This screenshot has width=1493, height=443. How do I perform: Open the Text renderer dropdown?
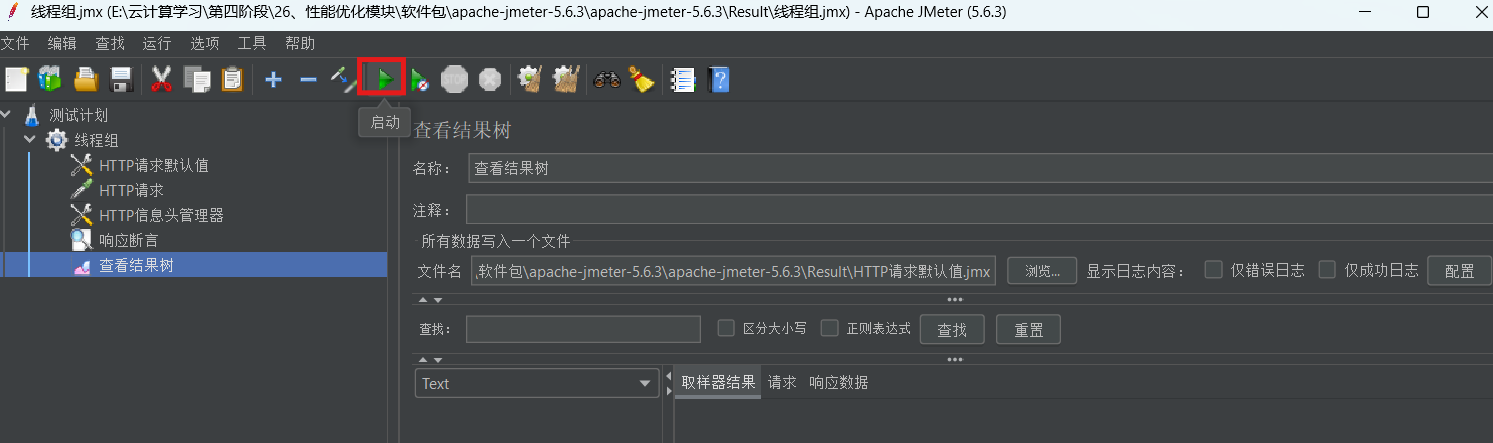click(537, 383)
